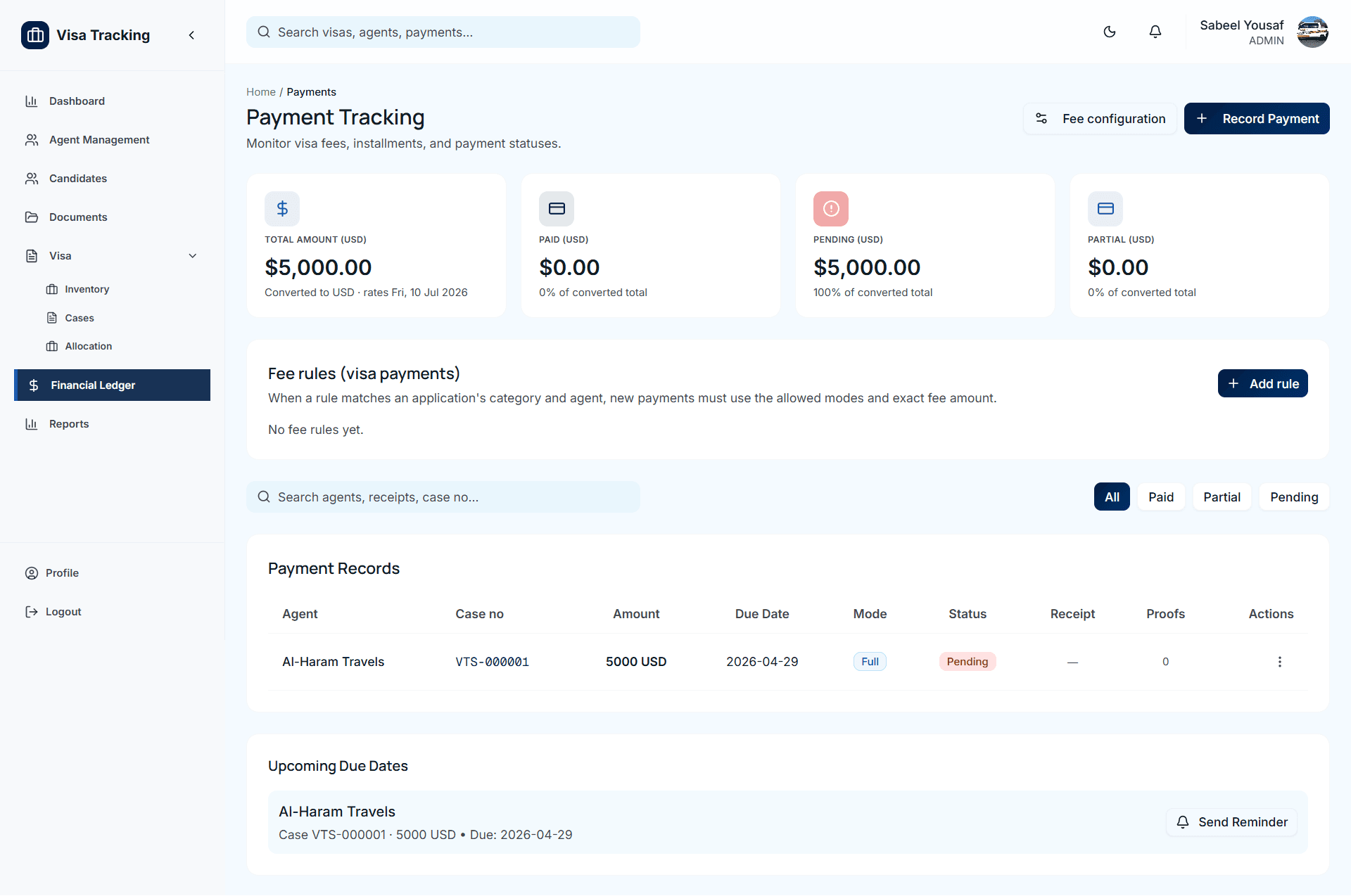
Task: Select the All filter tab
Action: (1112, 497)
